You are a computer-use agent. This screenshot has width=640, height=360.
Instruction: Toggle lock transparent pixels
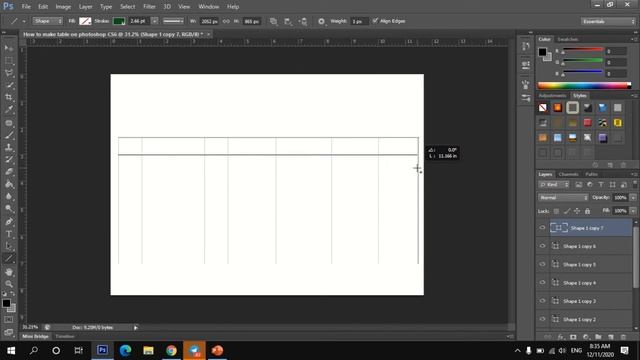[x=556, y=211]
